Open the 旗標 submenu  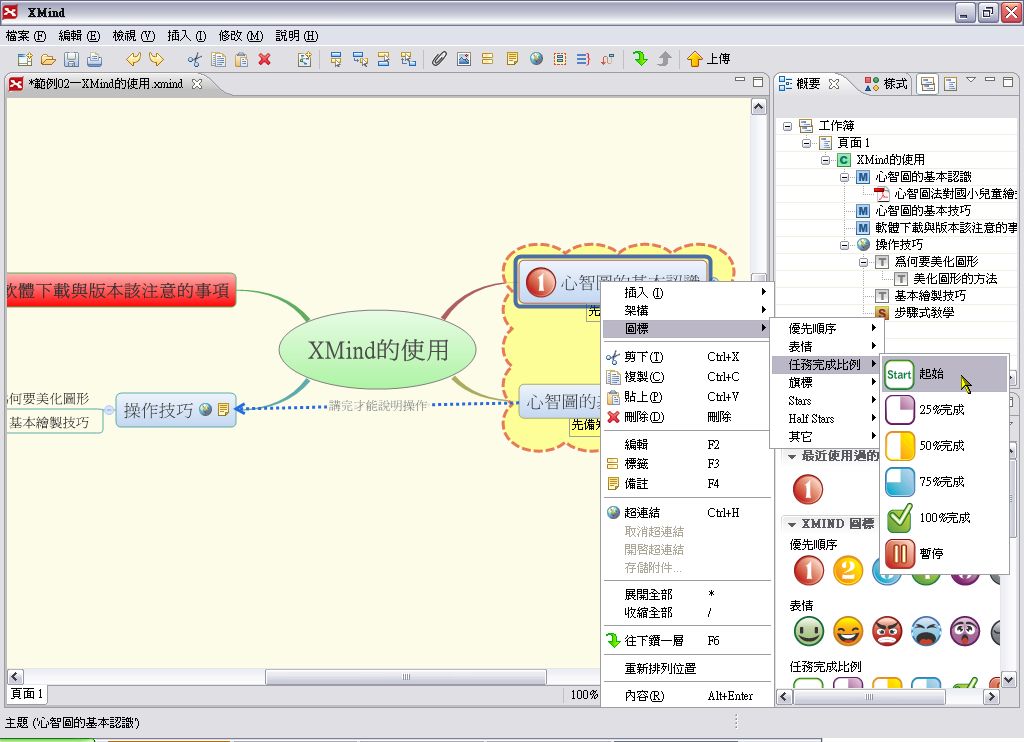coord(825,383)
